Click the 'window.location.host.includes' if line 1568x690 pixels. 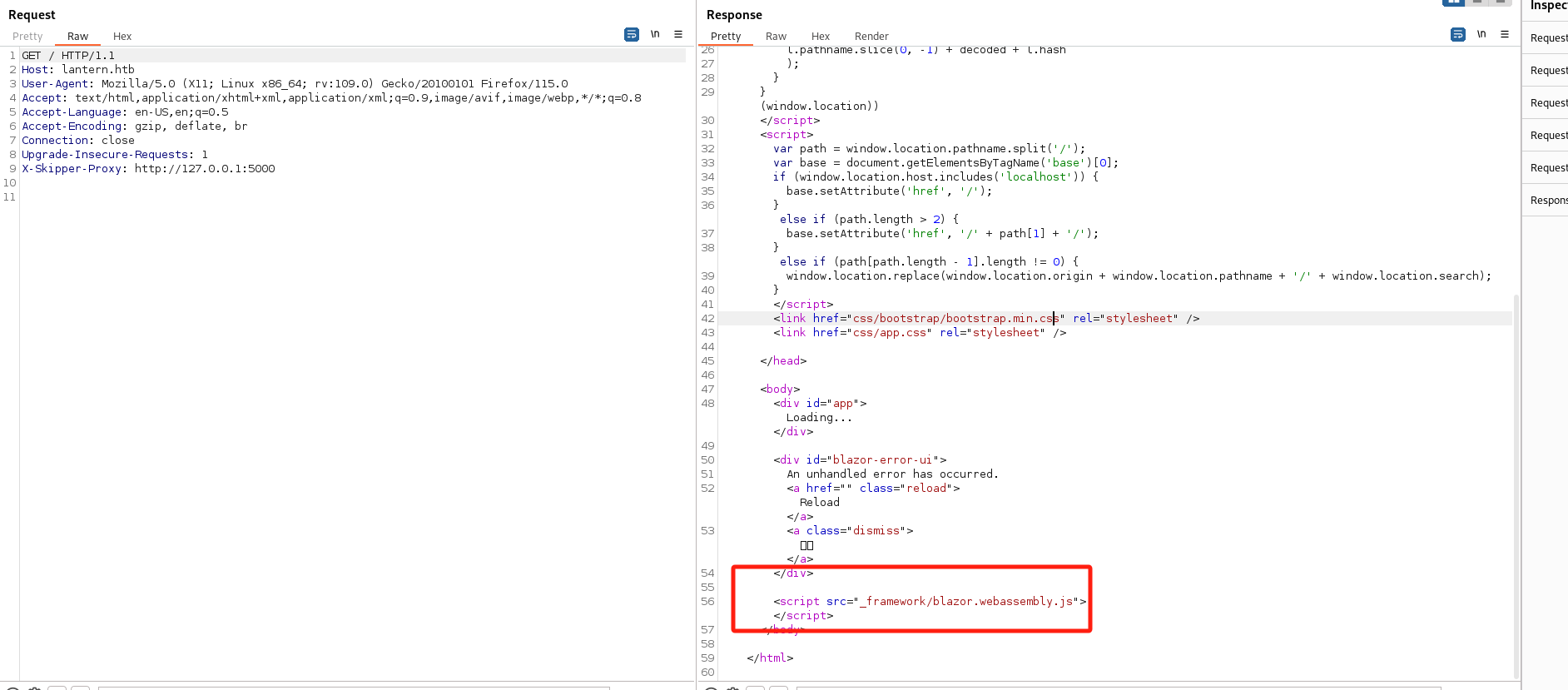[x=935, y=177]
